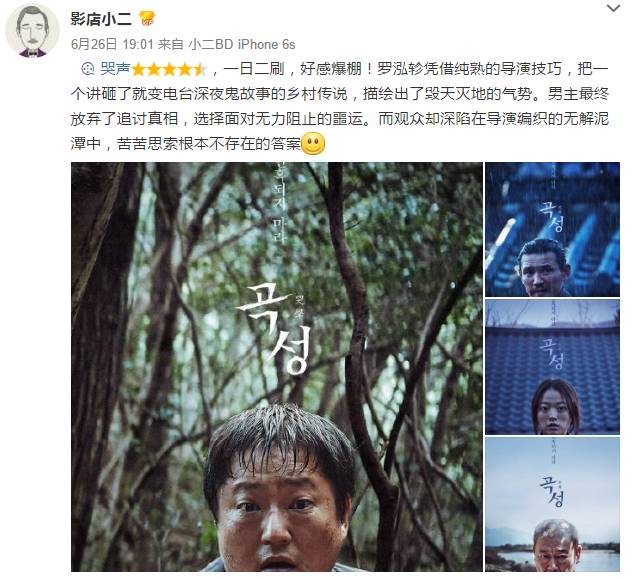Open the post options chevron menu
The width and height of the screenshot is (636, 580).
point(613,8)
